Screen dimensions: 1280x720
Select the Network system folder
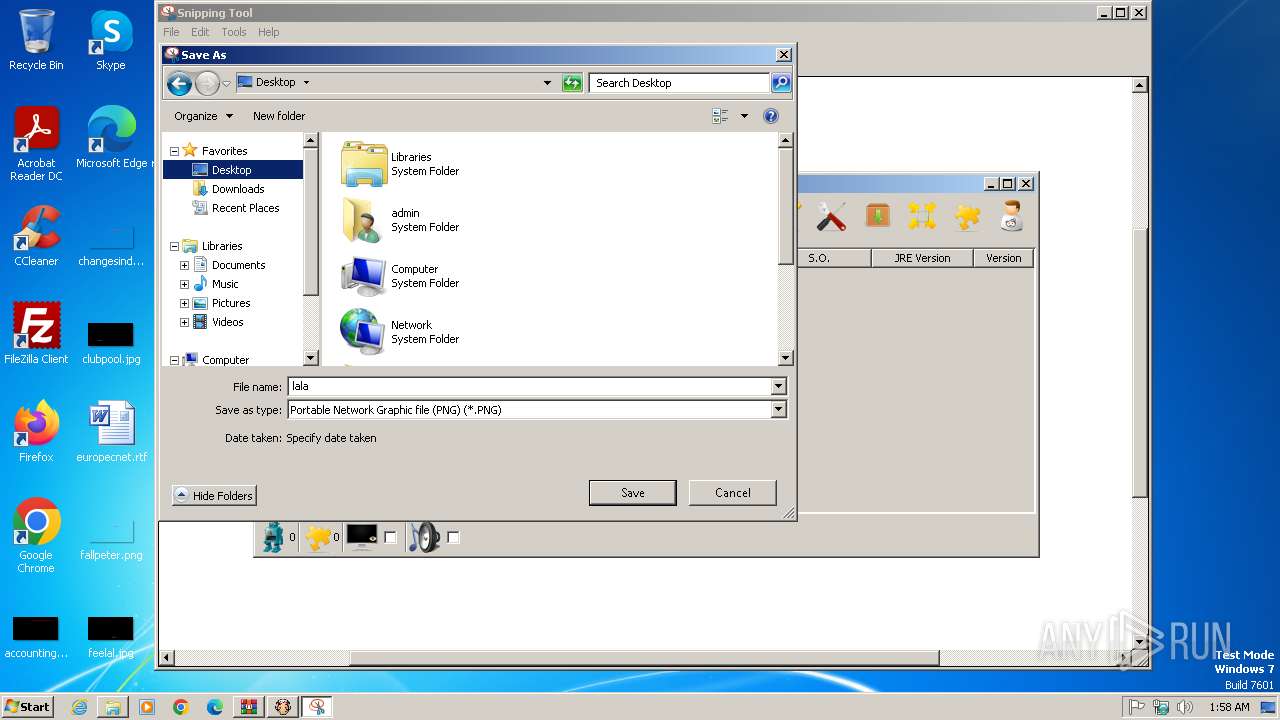click(400, 332)
